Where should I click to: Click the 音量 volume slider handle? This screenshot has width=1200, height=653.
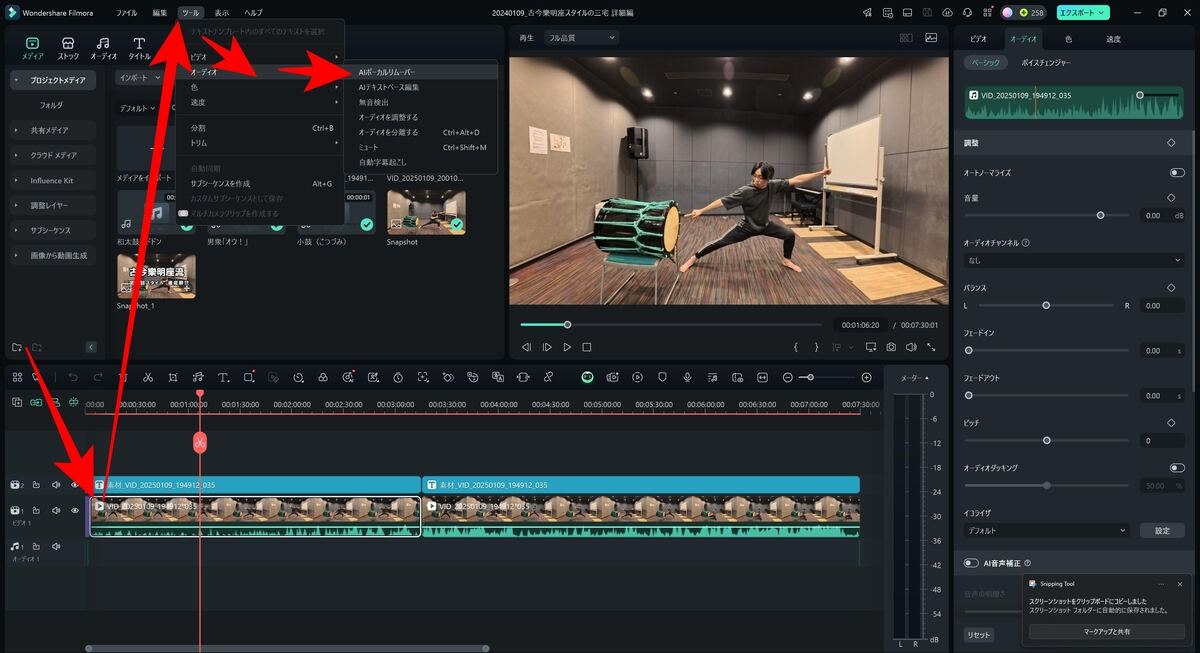[x=1101, y=215]
